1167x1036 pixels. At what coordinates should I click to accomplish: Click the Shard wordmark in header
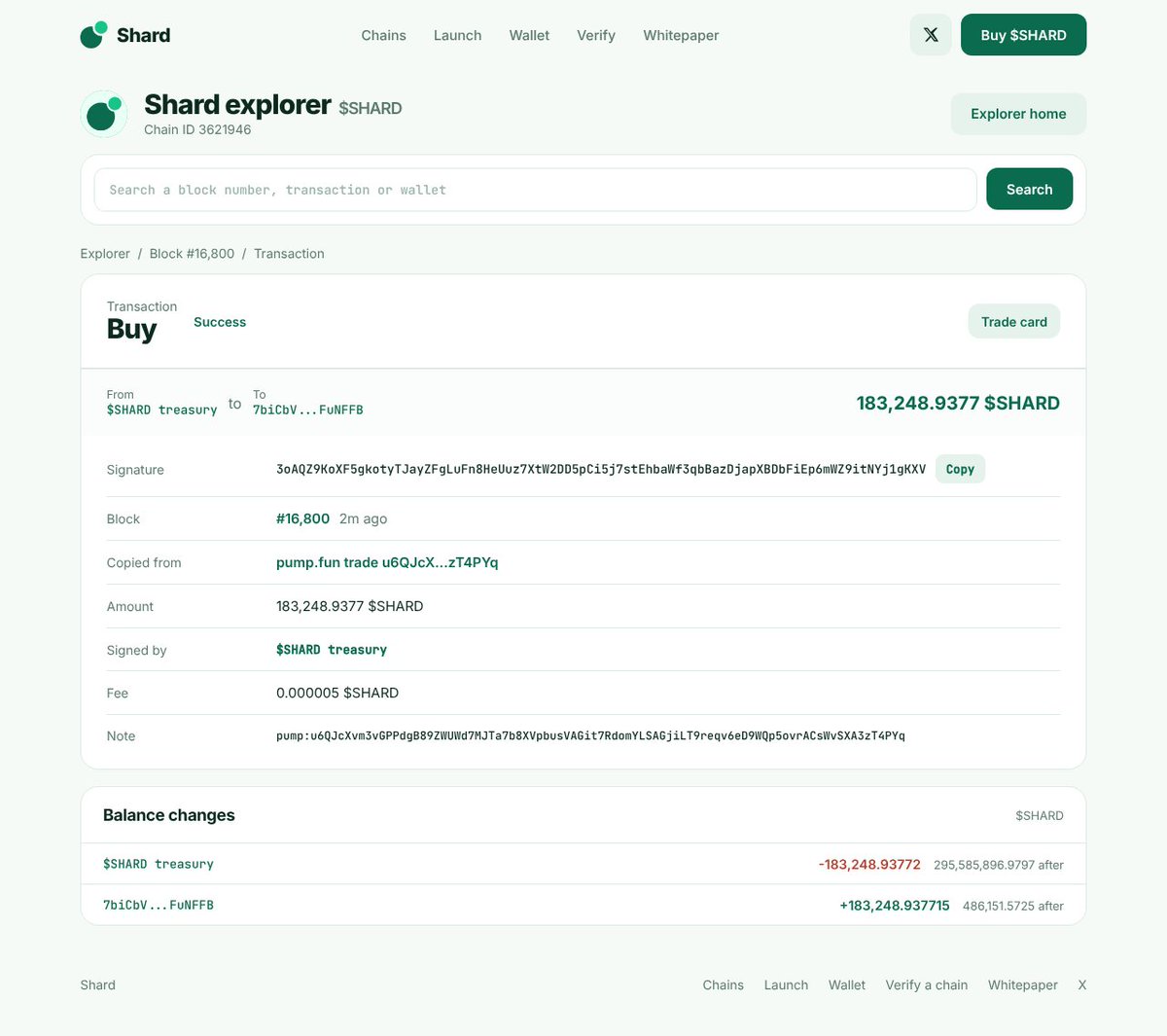143,35
